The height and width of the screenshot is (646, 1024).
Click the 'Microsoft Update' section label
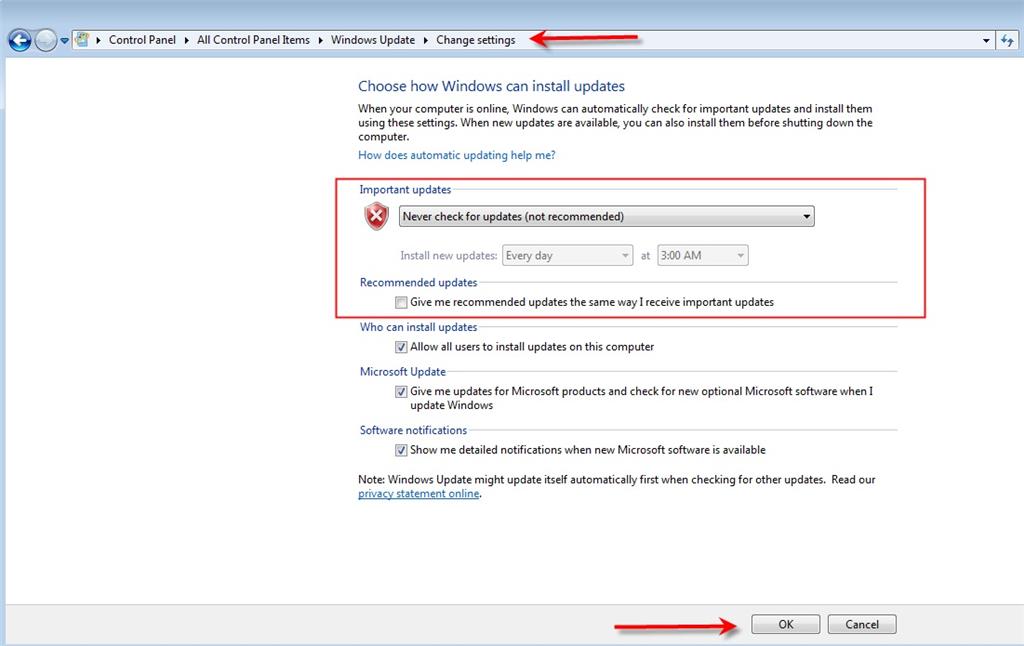[403, 372]
